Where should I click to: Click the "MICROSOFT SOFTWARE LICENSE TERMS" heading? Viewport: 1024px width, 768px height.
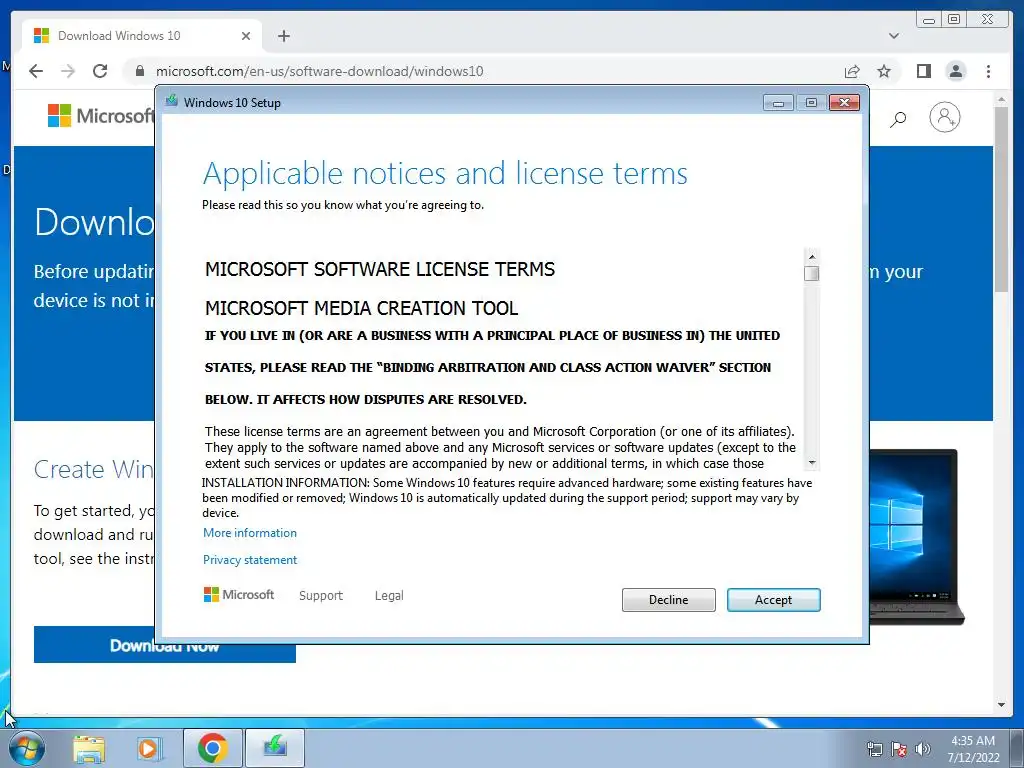click(380, 269)
